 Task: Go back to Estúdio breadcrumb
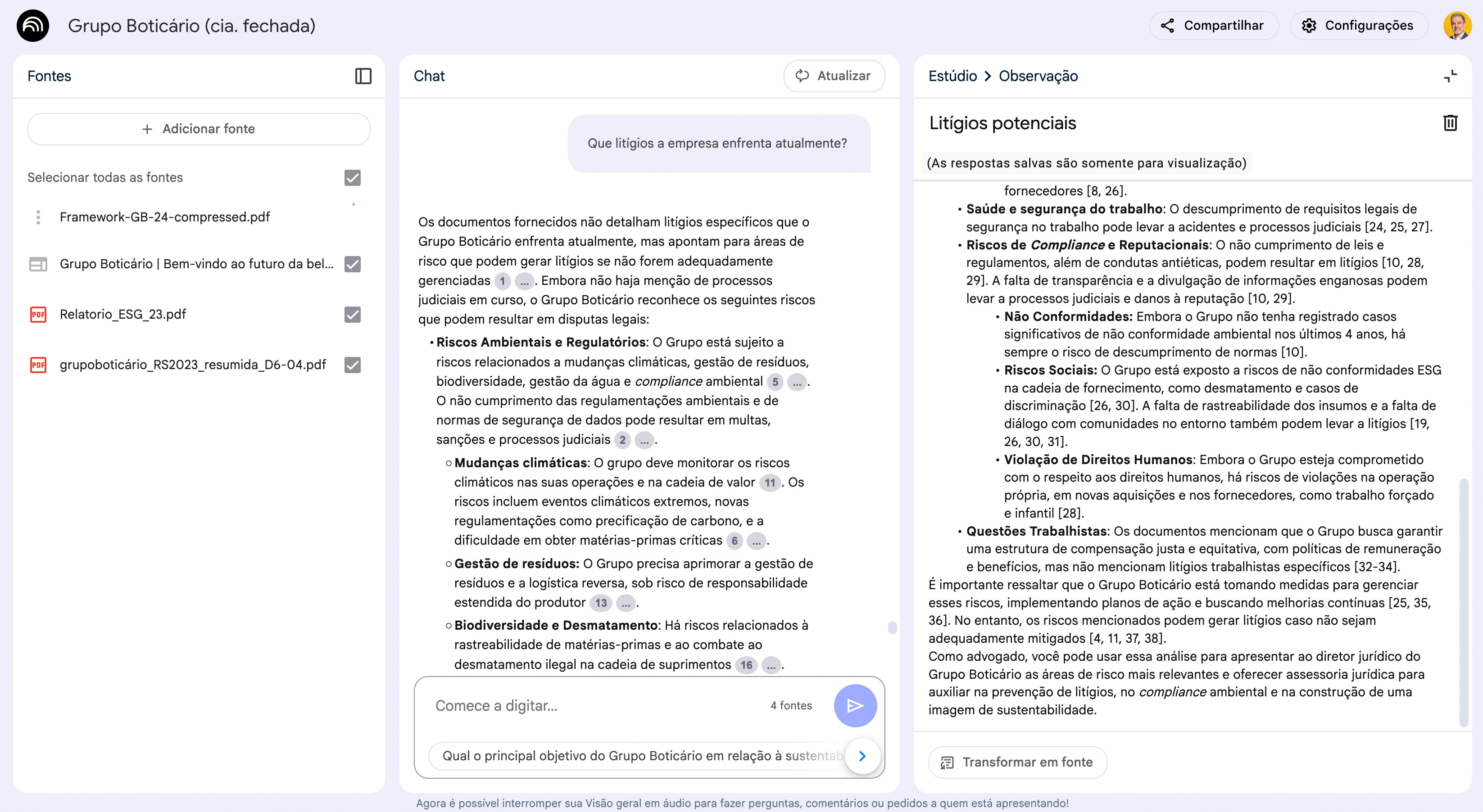952,76
